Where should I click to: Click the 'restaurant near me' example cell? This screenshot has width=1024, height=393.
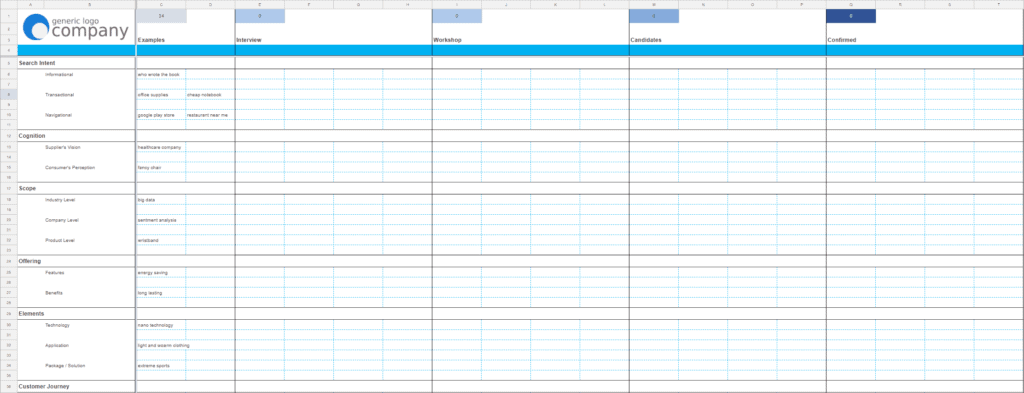pyautogui.click(x=210, y=115)
